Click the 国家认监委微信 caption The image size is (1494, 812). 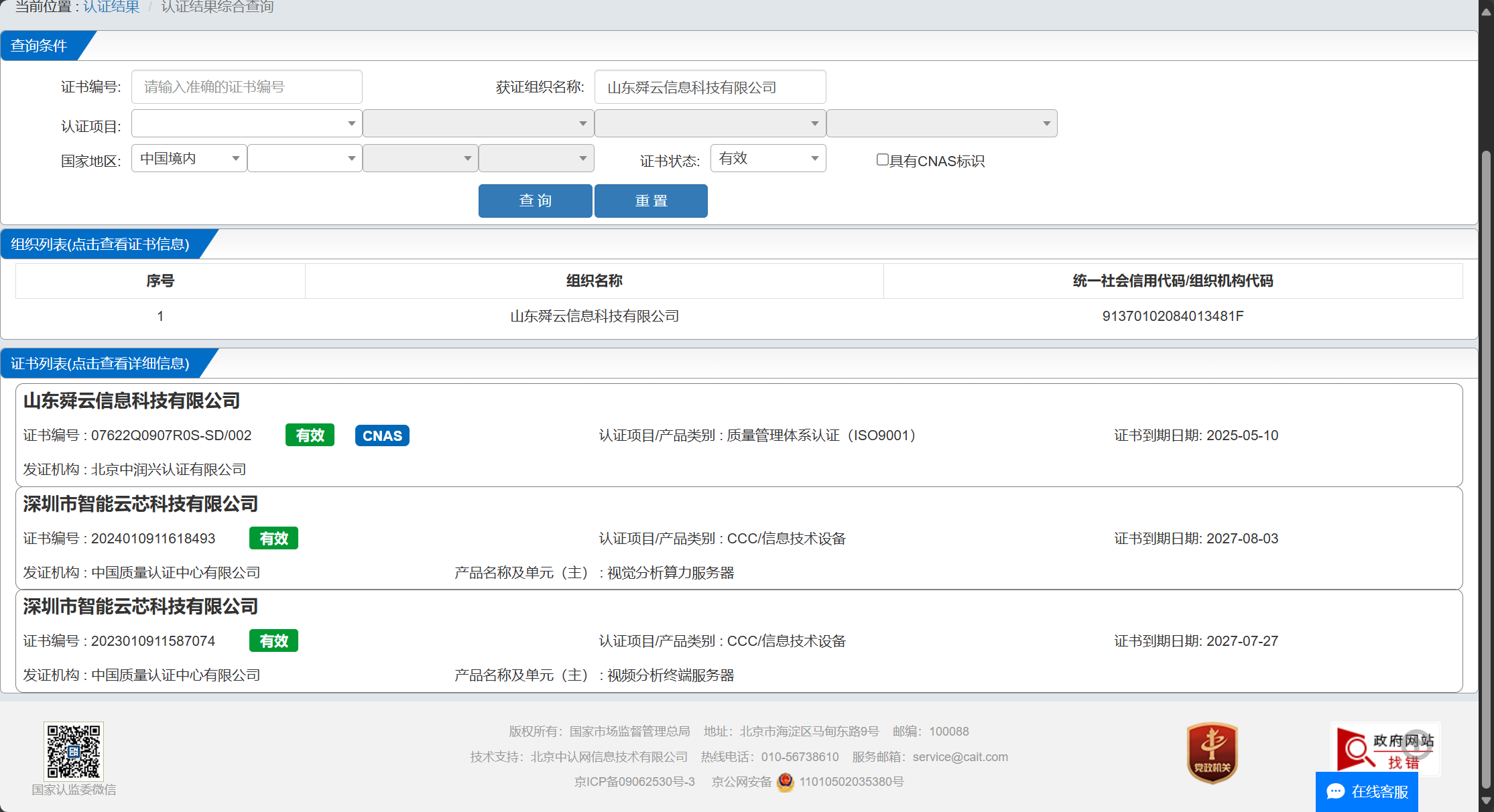[x=74, y=790]
